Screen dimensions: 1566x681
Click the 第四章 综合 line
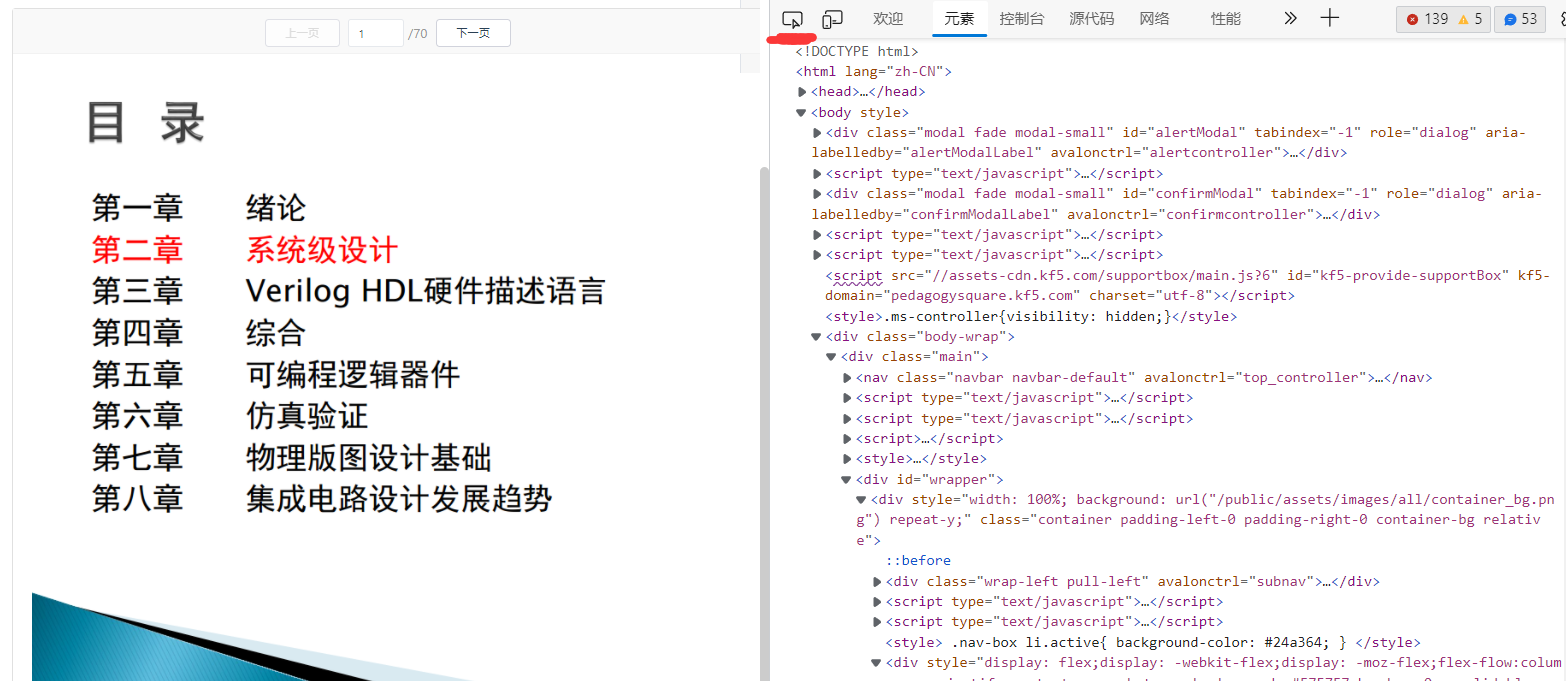tap(199, 333)
